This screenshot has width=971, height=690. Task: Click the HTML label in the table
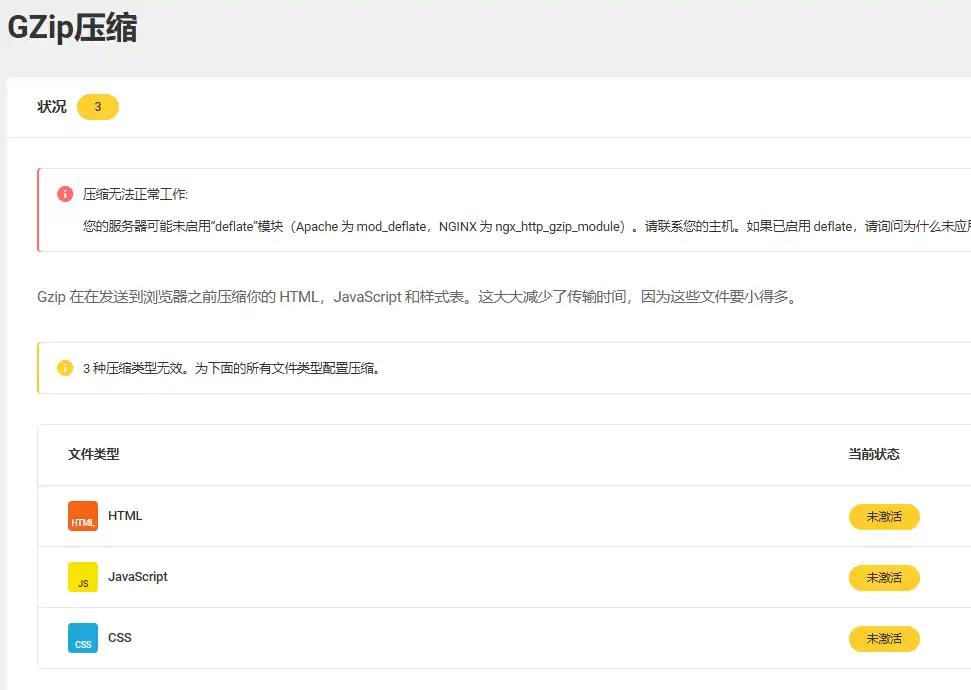pyautogui.click(x=124, y=516)
